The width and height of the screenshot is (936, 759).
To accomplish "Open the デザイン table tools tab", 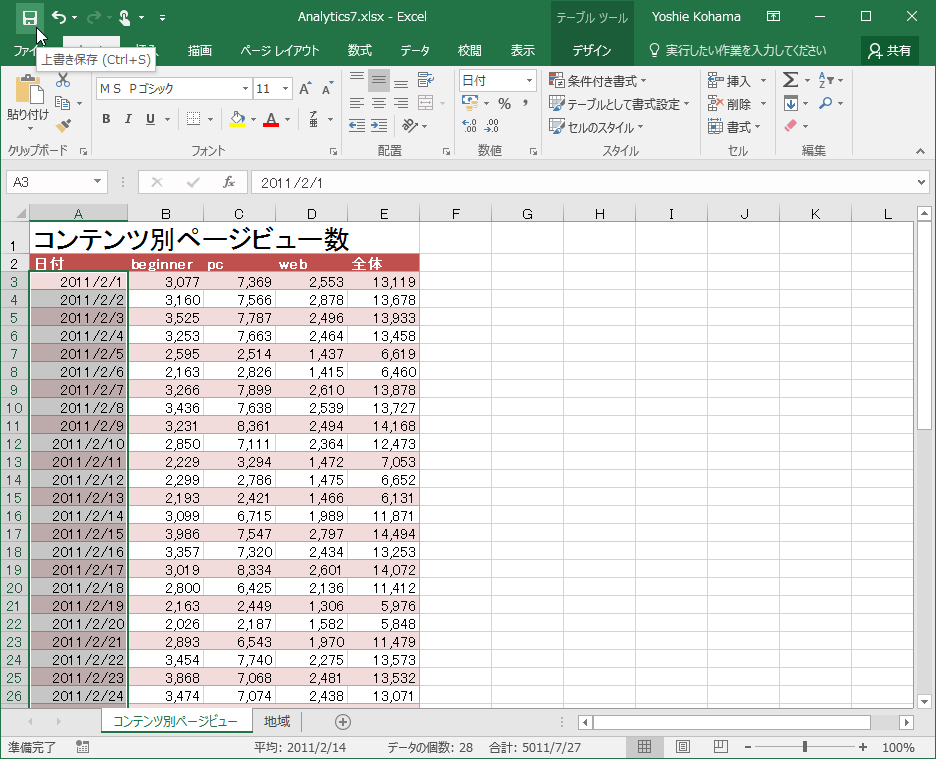I will pos(592,51).
